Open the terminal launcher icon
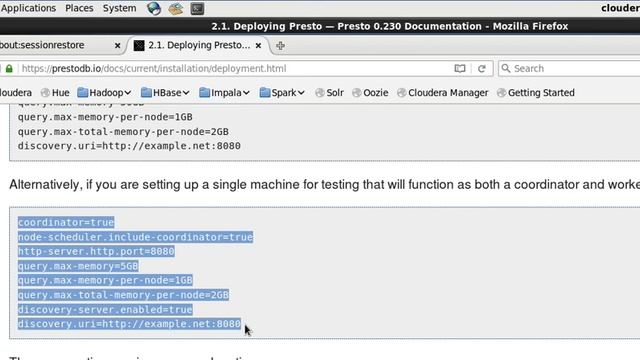This screenshot has height=360, width=640. 197,8
